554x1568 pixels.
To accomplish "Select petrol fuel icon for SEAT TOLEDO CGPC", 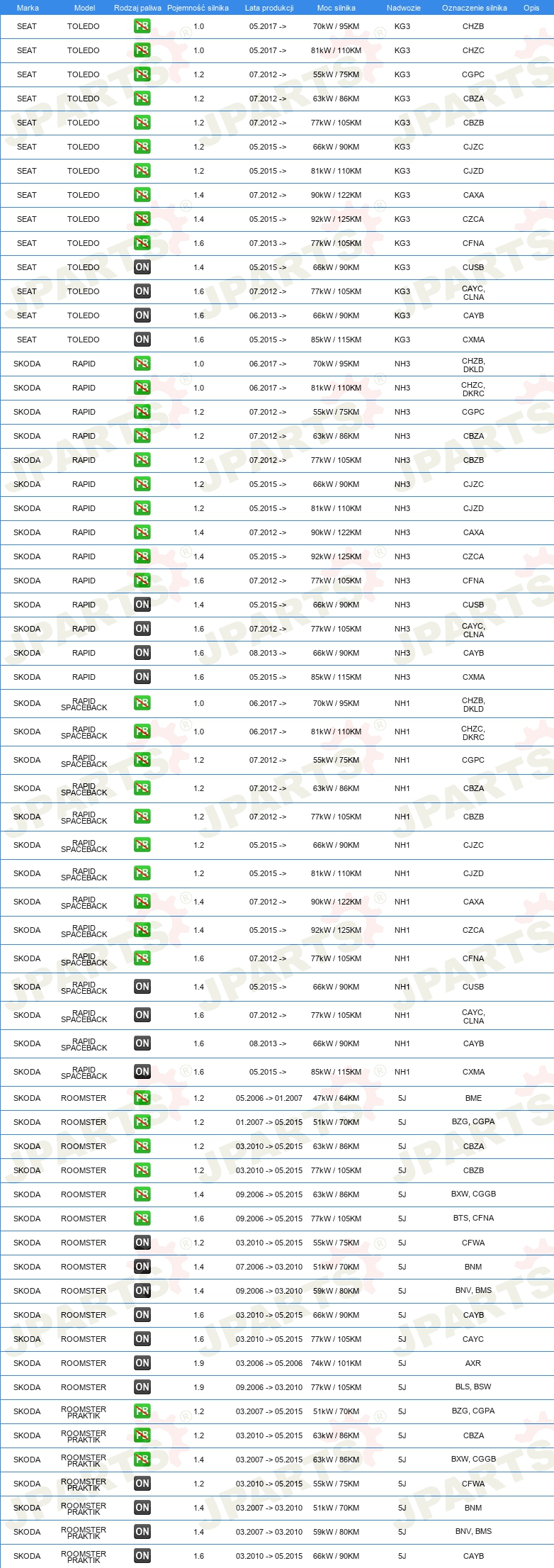I will (x=142, y=74).
